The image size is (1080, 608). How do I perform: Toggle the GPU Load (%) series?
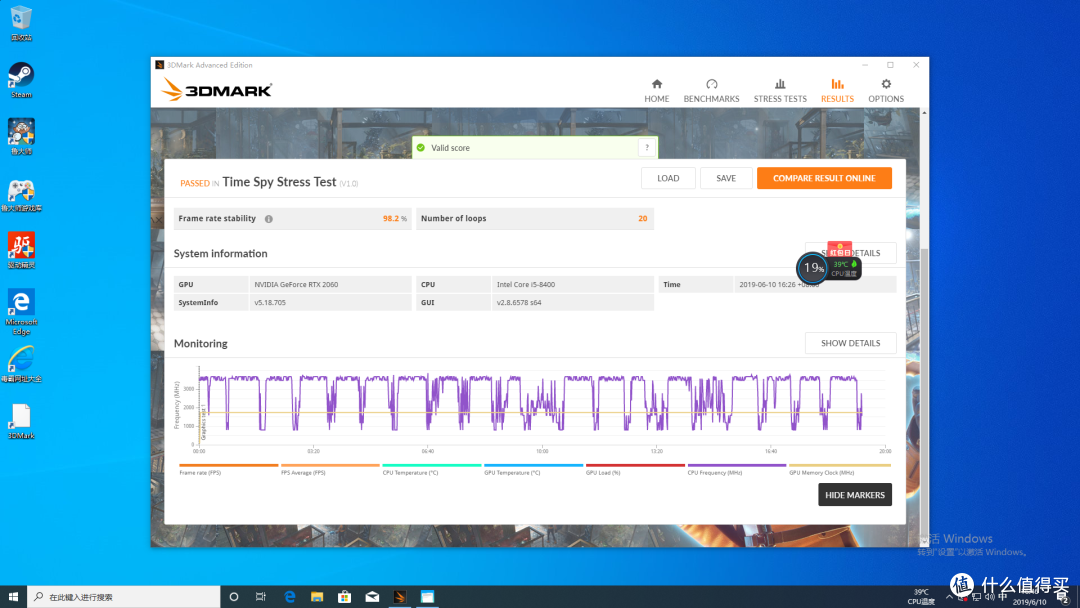click(635, 469)
